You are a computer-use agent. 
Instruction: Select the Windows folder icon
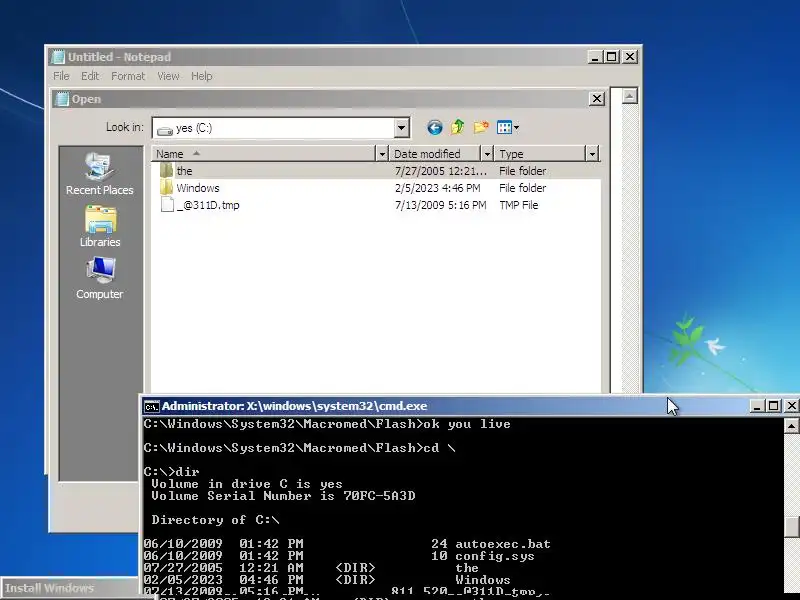pyautogui.click(x=166, y=188)
